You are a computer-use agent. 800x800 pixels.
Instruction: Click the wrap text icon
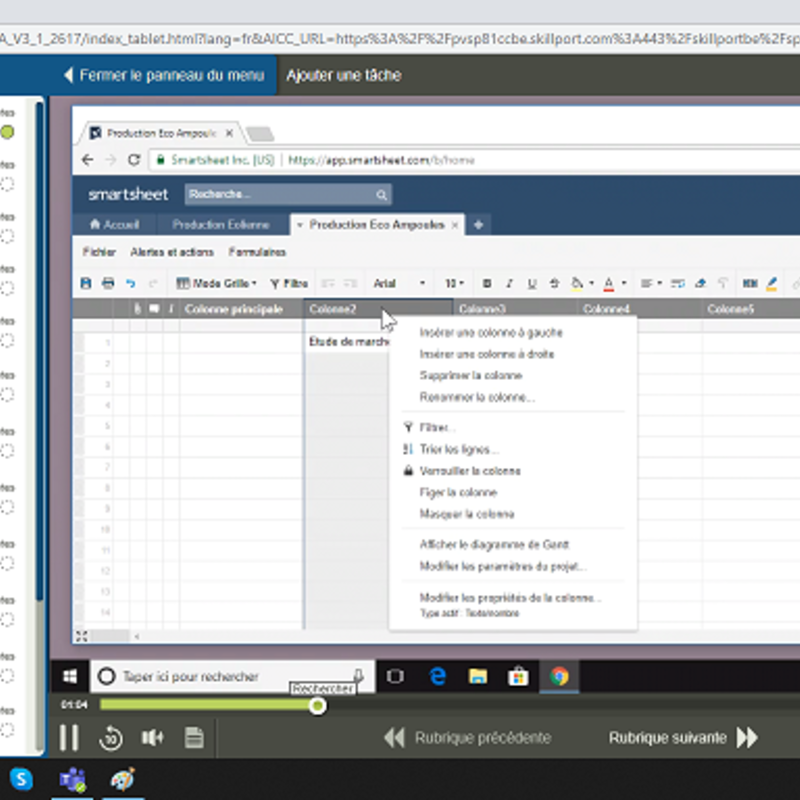coord(678,283)
